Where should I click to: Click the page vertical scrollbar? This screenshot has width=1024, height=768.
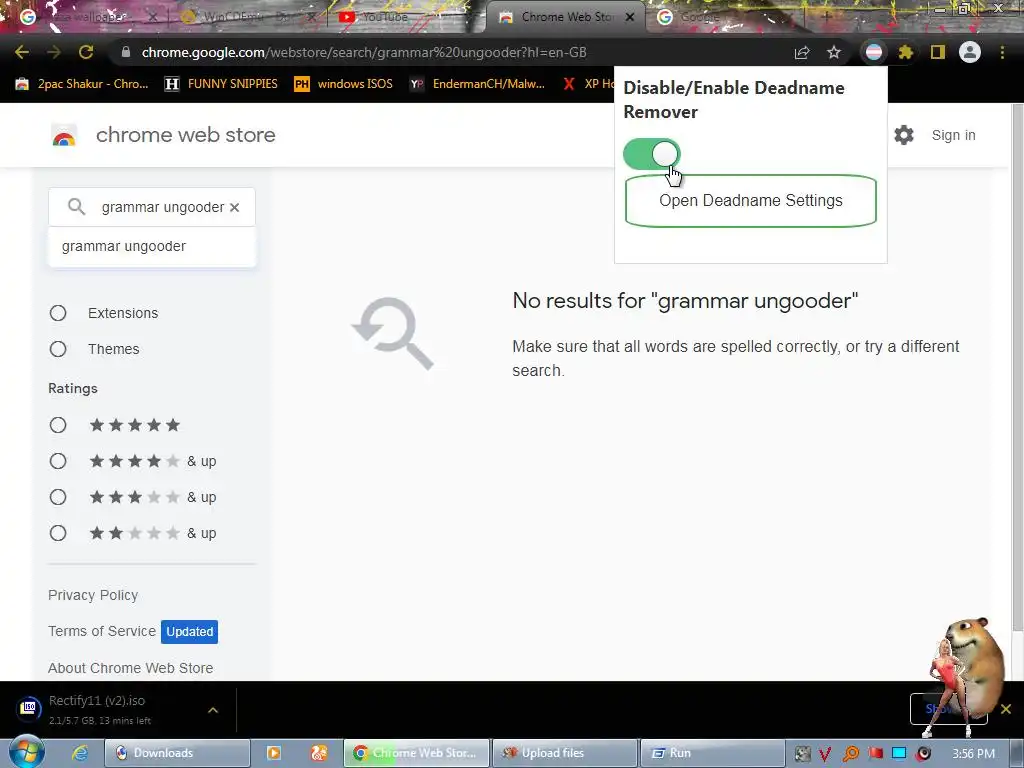pos(1017,366)
